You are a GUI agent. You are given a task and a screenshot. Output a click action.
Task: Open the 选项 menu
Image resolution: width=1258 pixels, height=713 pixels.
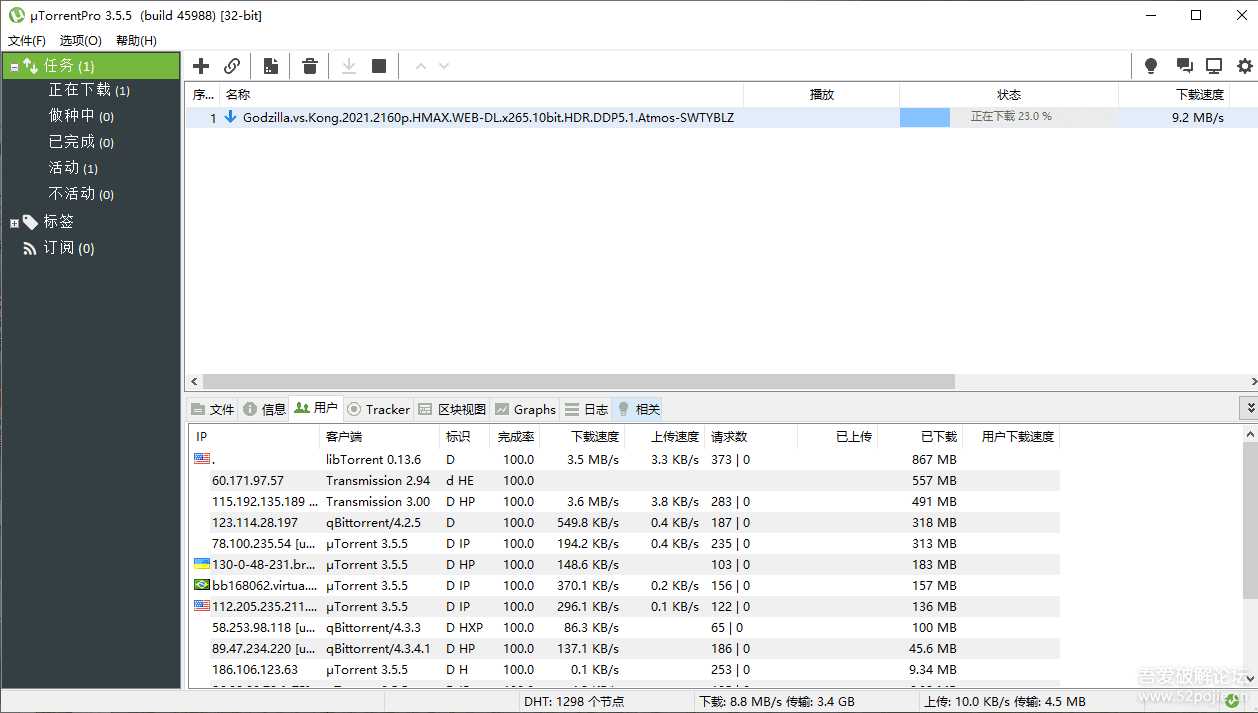(x=79, y=40)
